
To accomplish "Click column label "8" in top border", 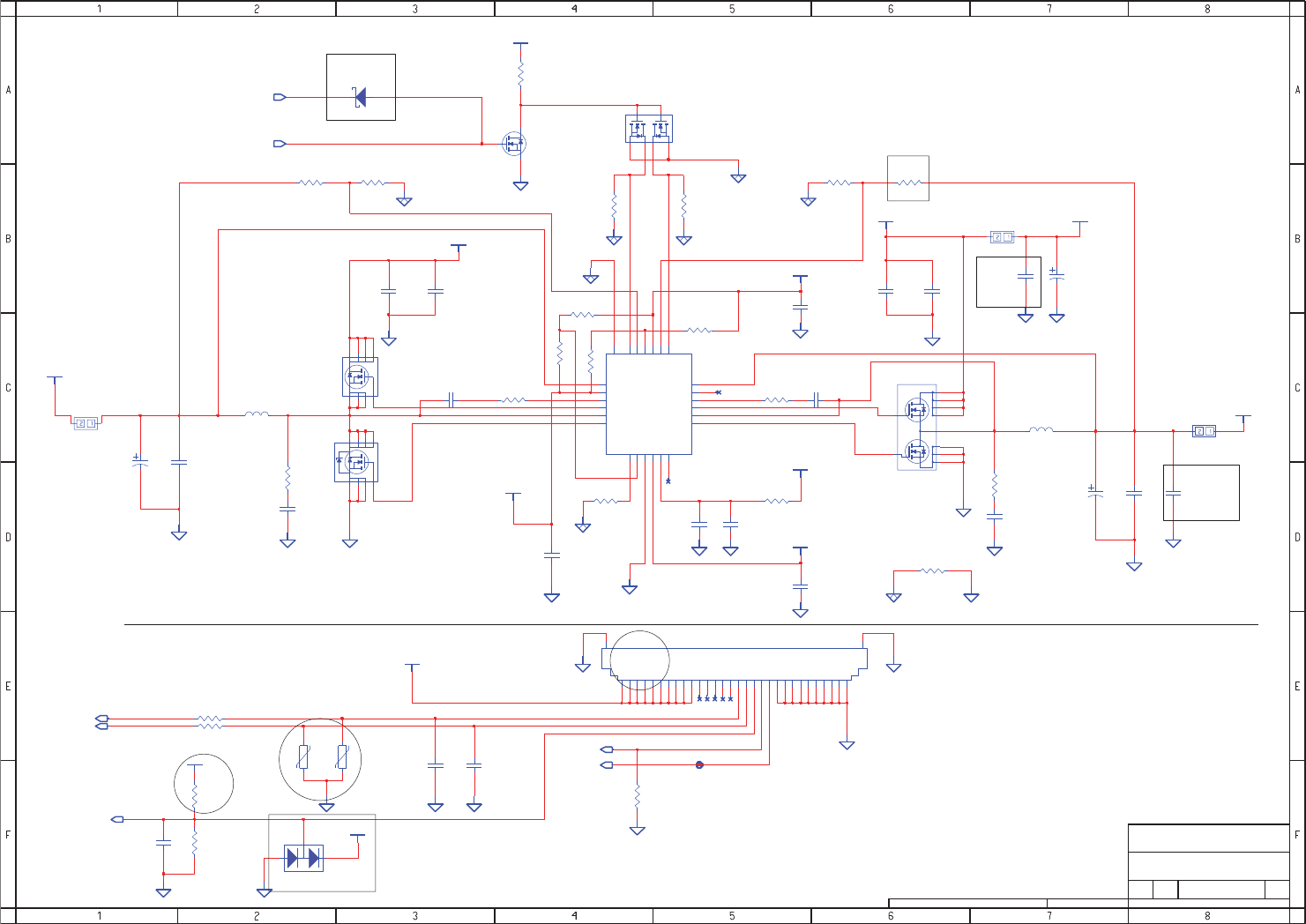I will (1207, 9).
